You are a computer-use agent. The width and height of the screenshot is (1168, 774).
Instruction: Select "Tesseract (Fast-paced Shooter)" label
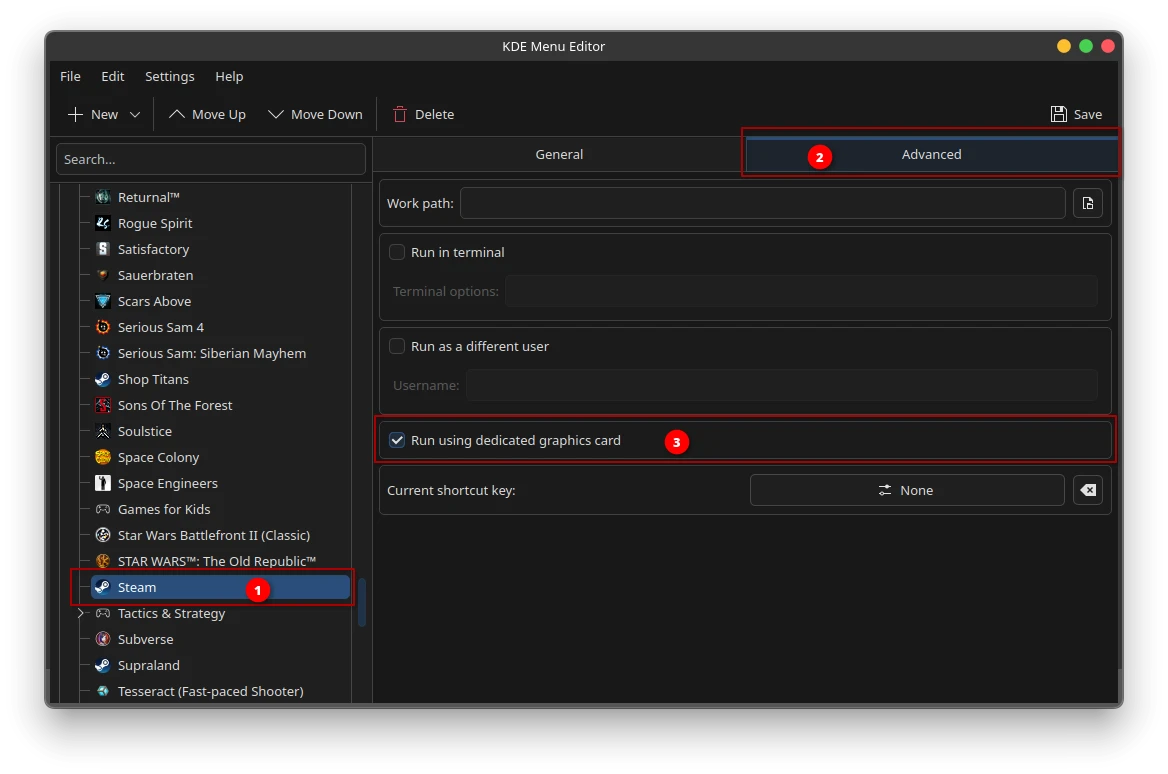tap(211, 692)
